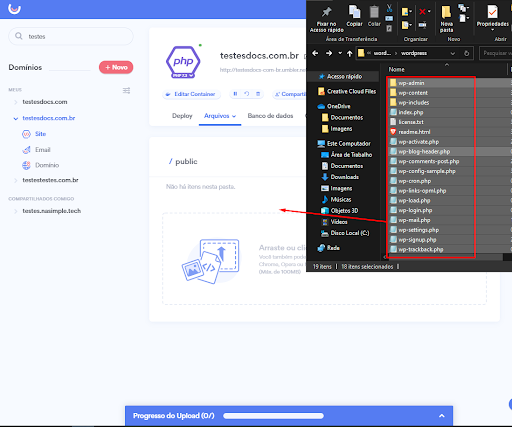Click the file upload illustration
512x427 pixels.
pos(211,261)
